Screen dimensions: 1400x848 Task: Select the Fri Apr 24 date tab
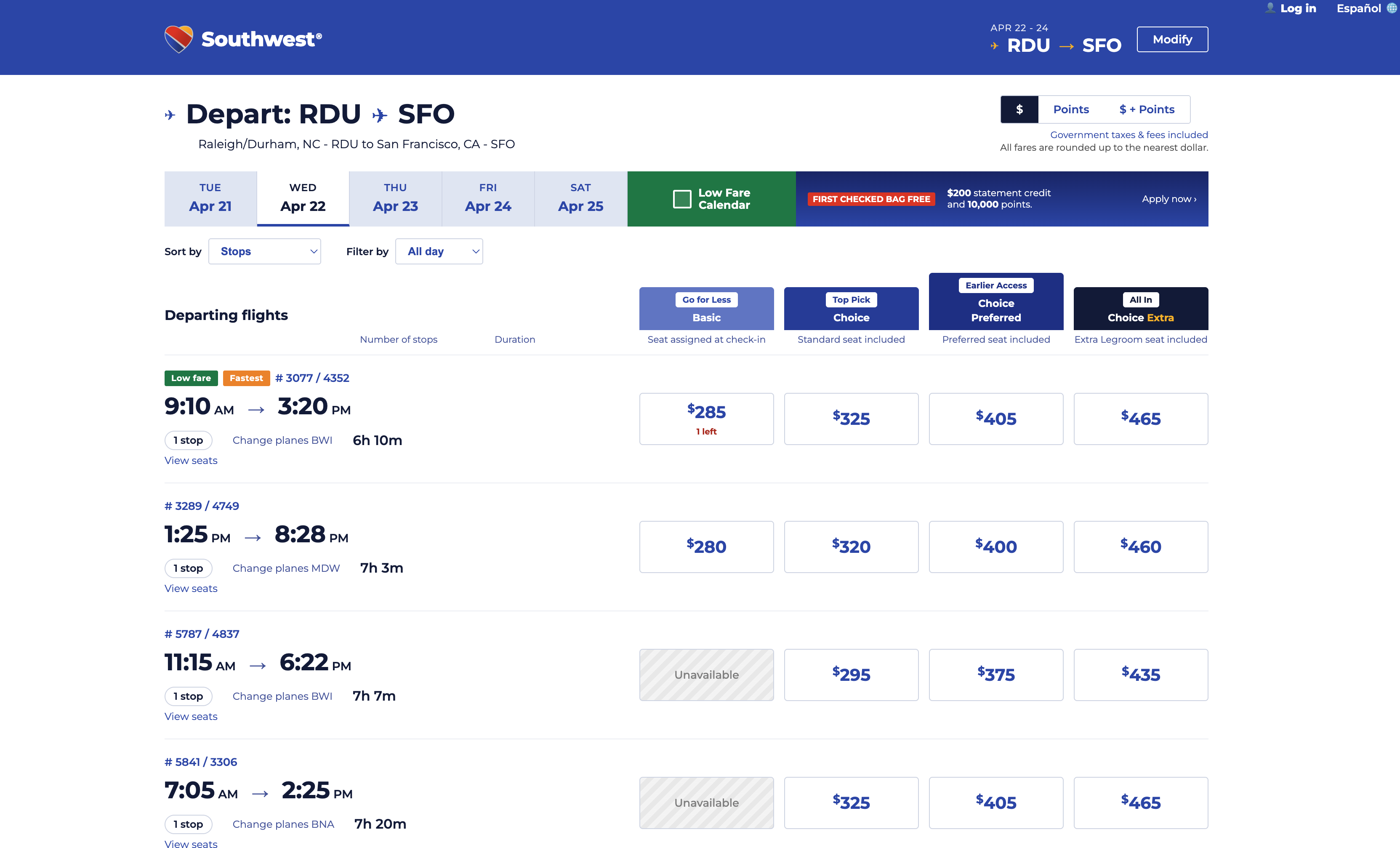pyautogui.click(x=488, y=199)
